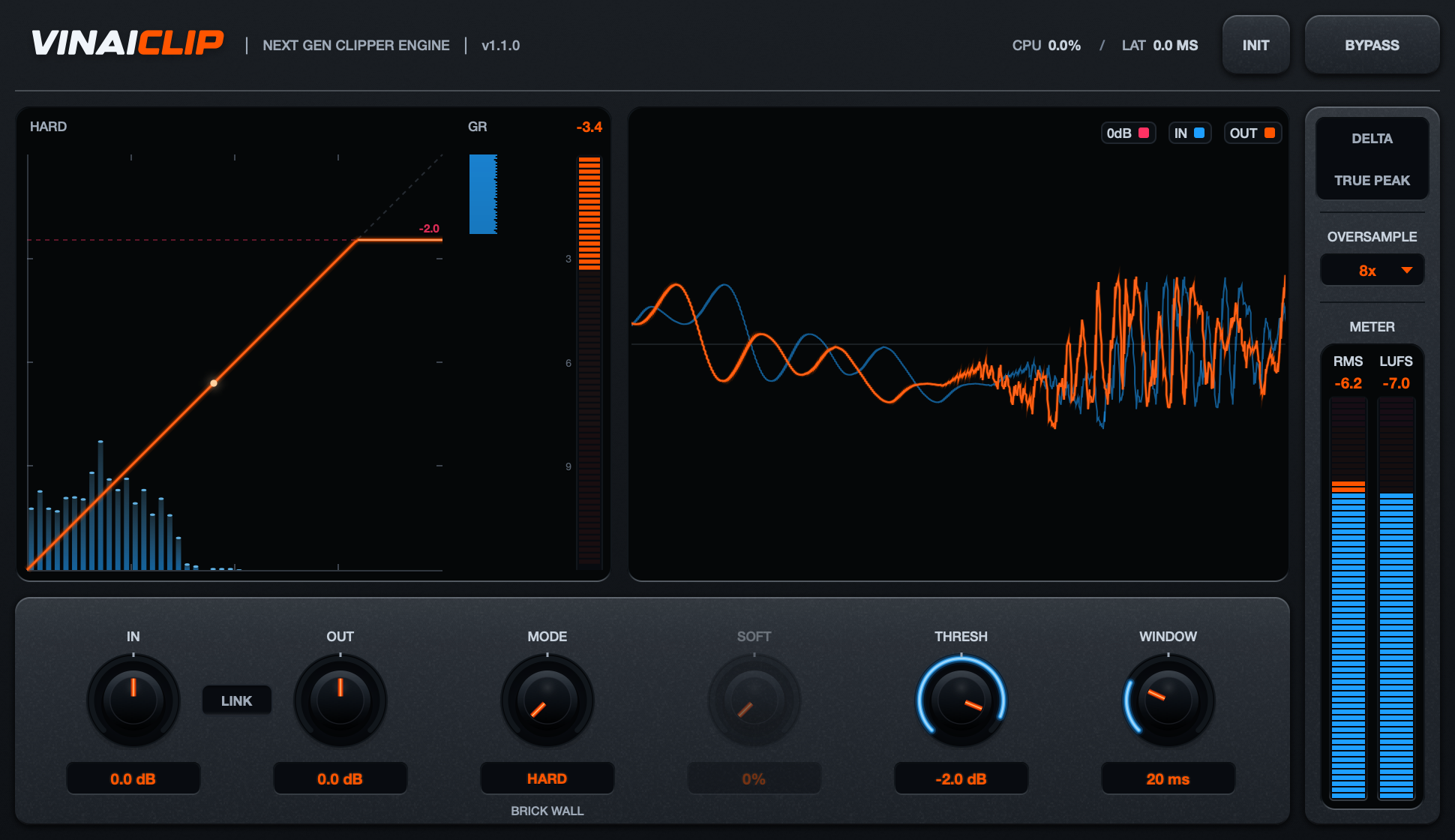The image size is (1455, 840).
Task: Click the WINDOW knob
Action: 1168,700
